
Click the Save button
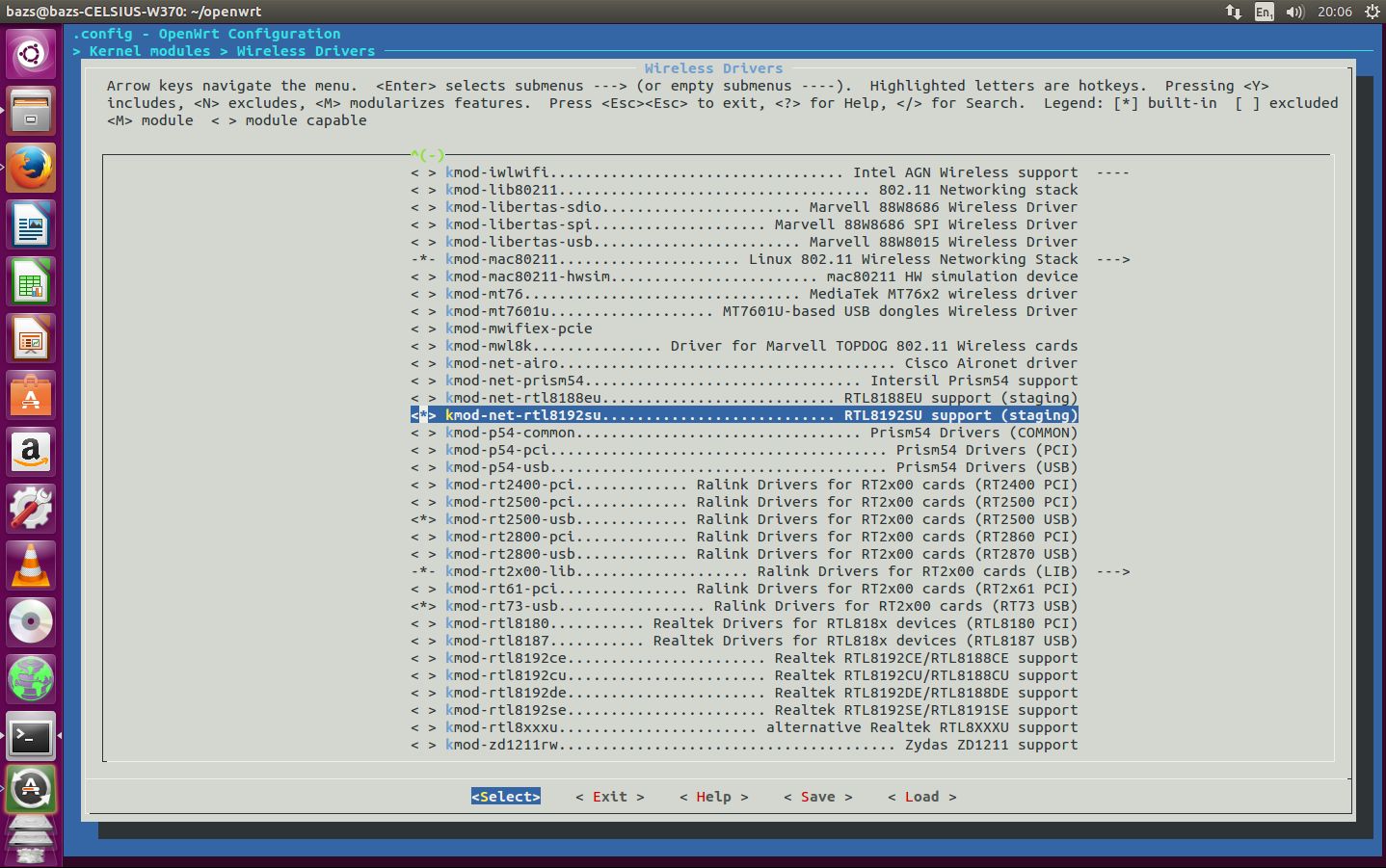[x=818, y=797]
